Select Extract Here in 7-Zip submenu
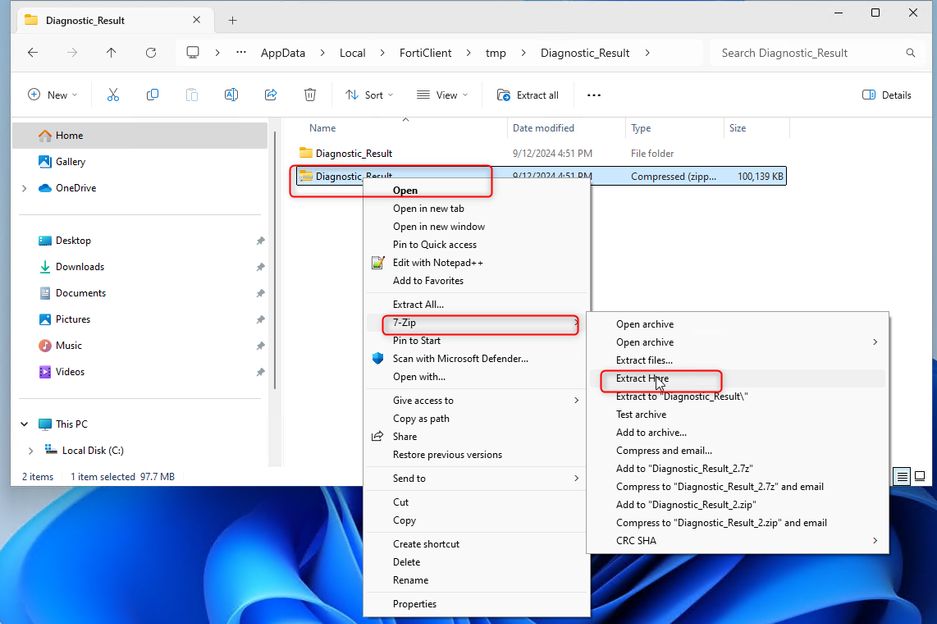 click(x=642, y=379)
